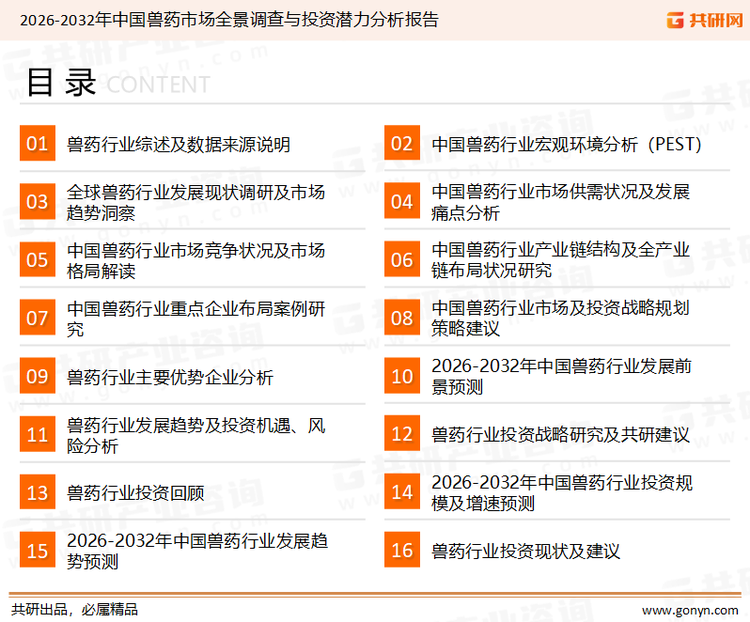Open 中国兽药行业市场竞争状况及市场格局解读
Screen dimensions: 750x622
pos(196,261)
